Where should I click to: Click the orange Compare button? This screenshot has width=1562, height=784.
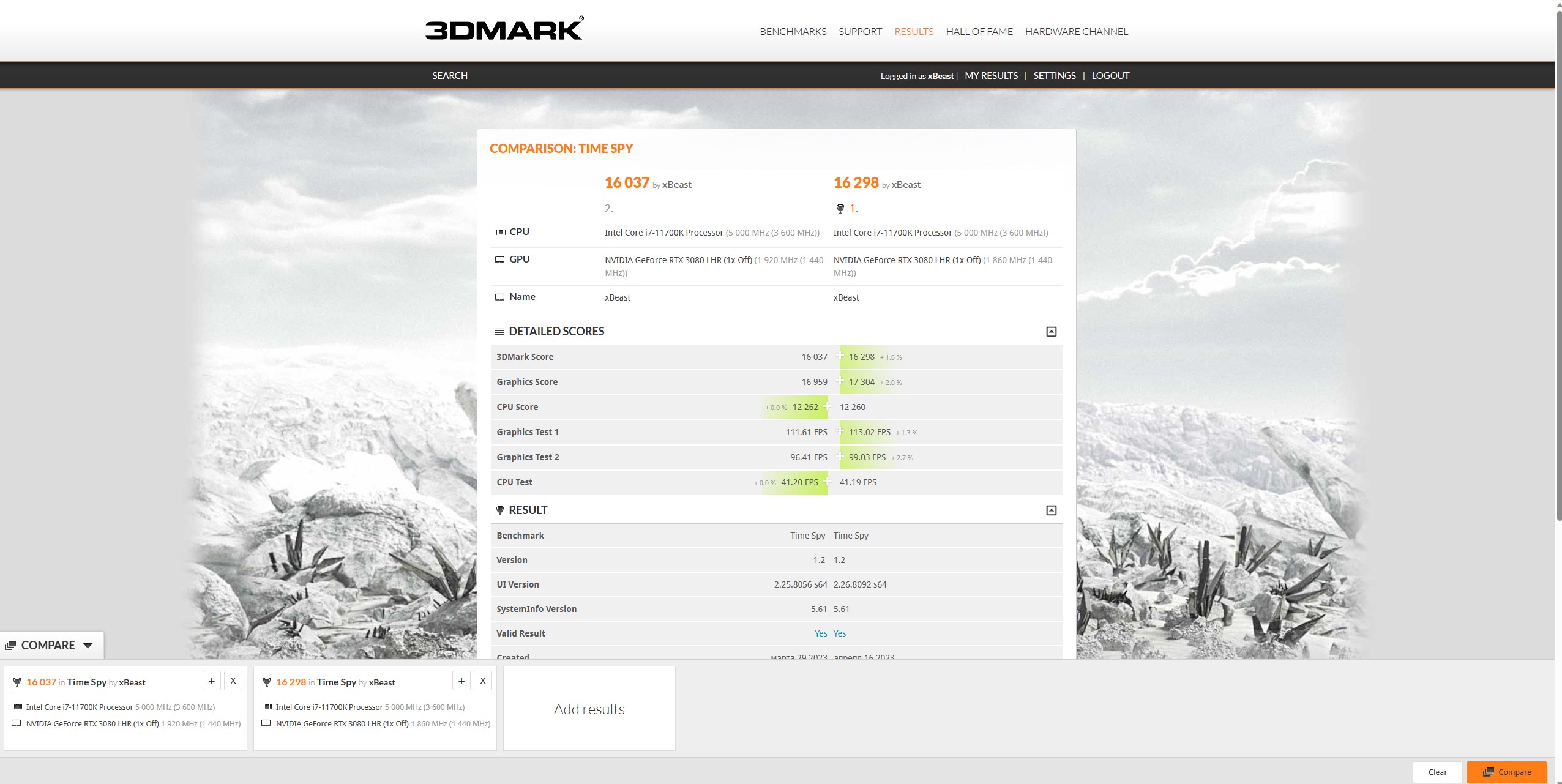[x=1506, y=772]
